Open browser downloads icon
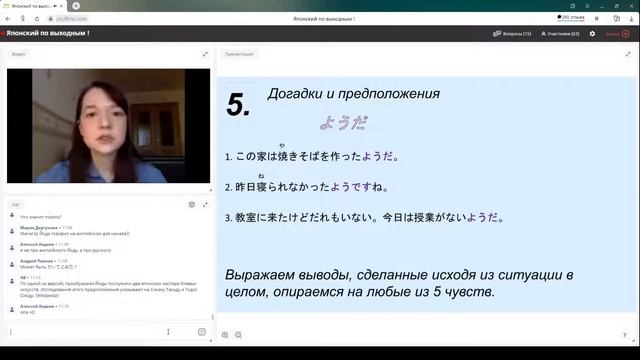 pyautogui.click(x=631, y=19)
